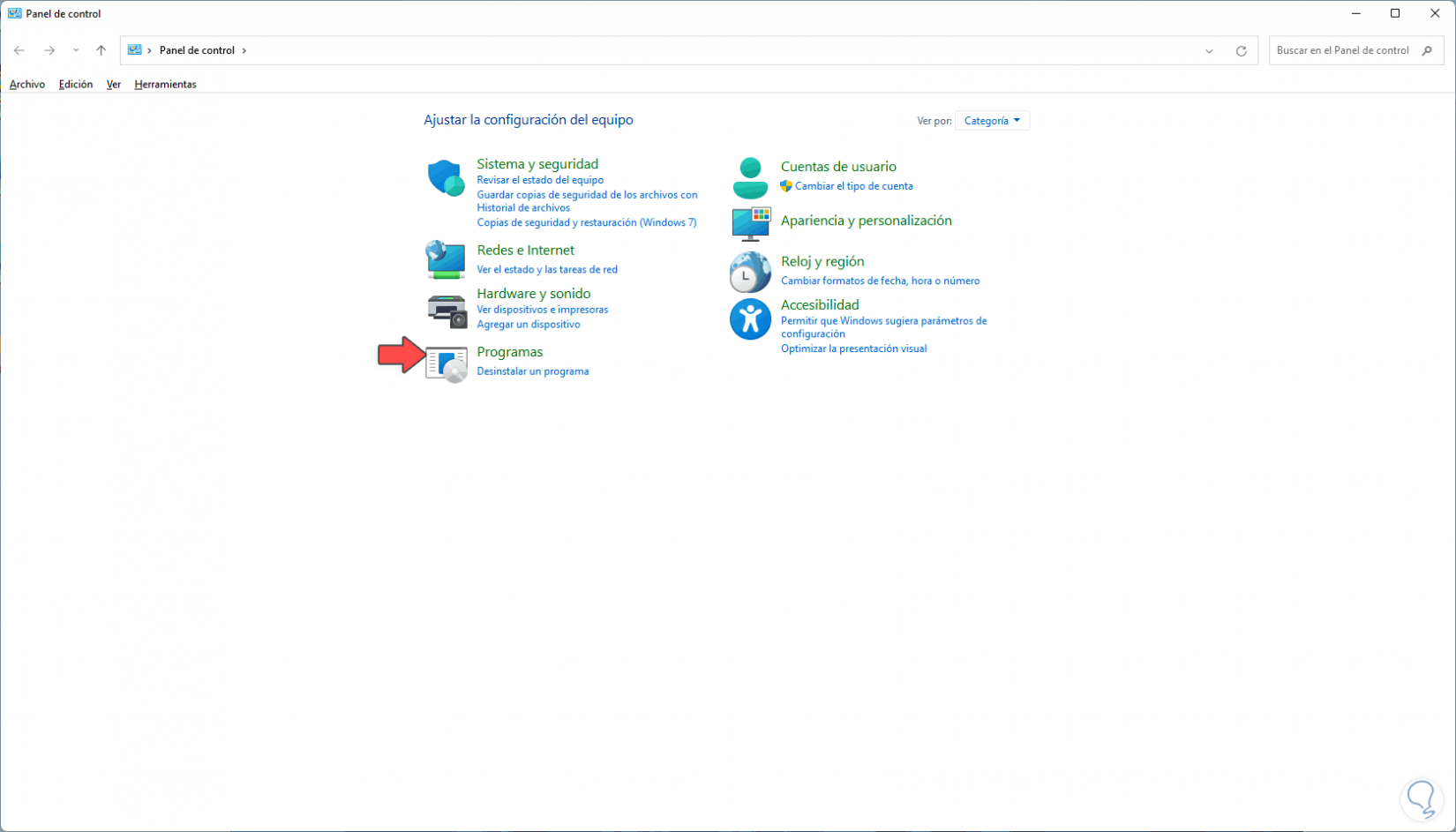This screenshot has height=832, width=1456.
Task: Open Copias de seguridad y restauración (Windows 7)
Action: pyautogui.click(x=587, y=222)
